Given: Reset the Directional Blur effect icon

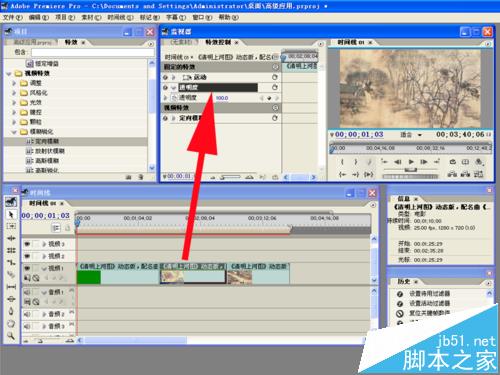Looking at the screenshot, I should 275,118.
